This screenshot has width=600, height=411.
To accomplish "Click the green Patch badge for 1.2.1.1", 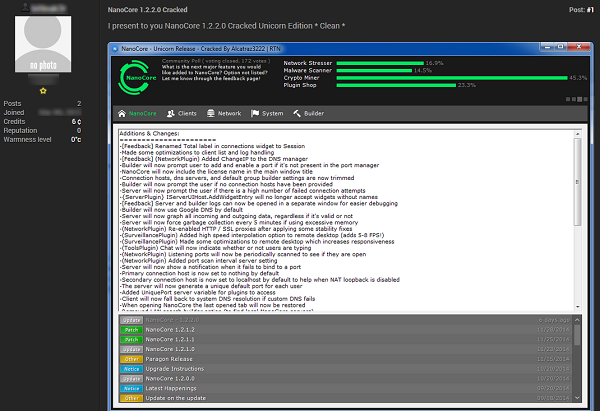I will coord(131,339).
